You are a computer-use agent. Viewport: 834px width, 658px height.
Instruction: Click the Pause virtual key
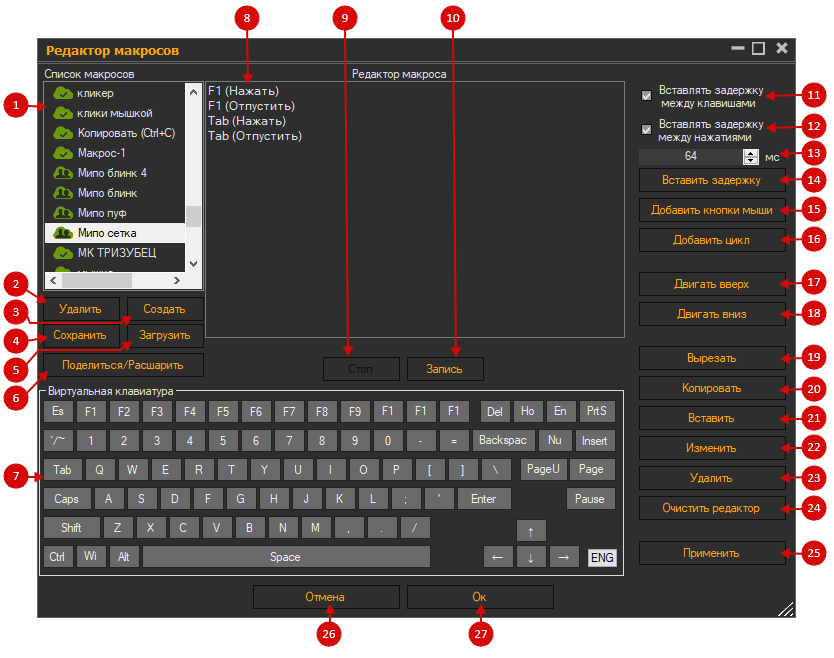(x=590, y=499)
